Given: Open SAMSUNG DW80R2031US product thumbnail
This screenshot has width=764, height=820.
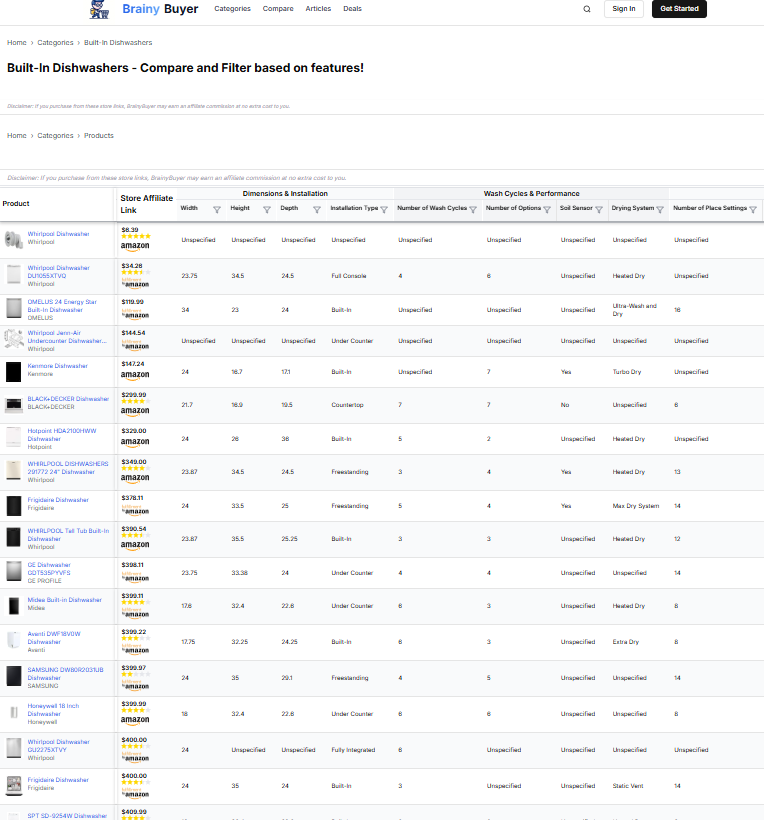Looking at the screenshot, I should pyautogui.click(x=14, y=676).
